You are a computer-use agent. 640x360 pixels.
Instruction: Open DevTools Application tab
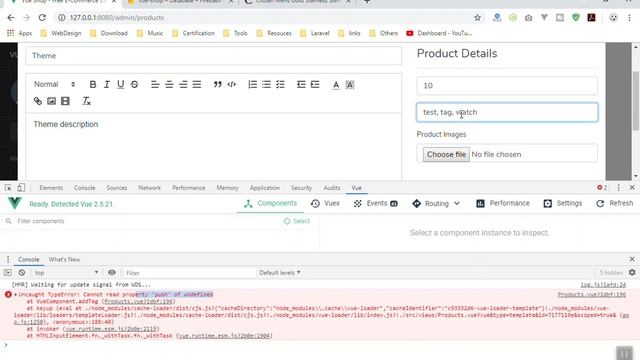point(264,188)
